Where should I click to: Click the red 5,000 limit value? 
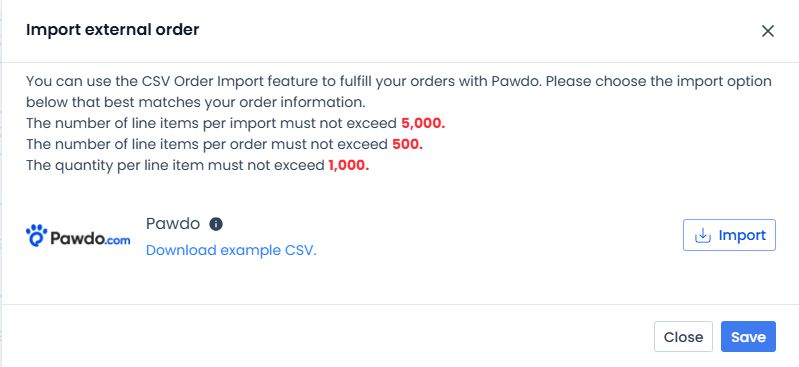(x=423, y=123)
